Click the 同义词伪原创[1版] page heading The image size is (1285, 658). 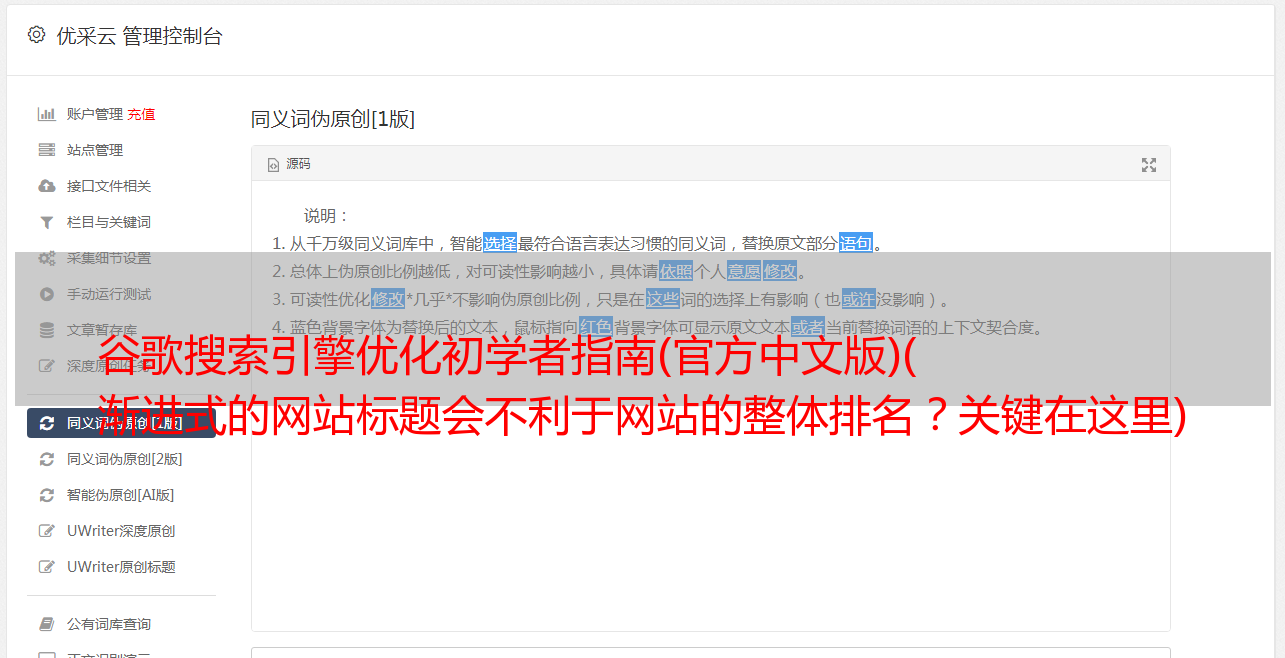[333, 119]
